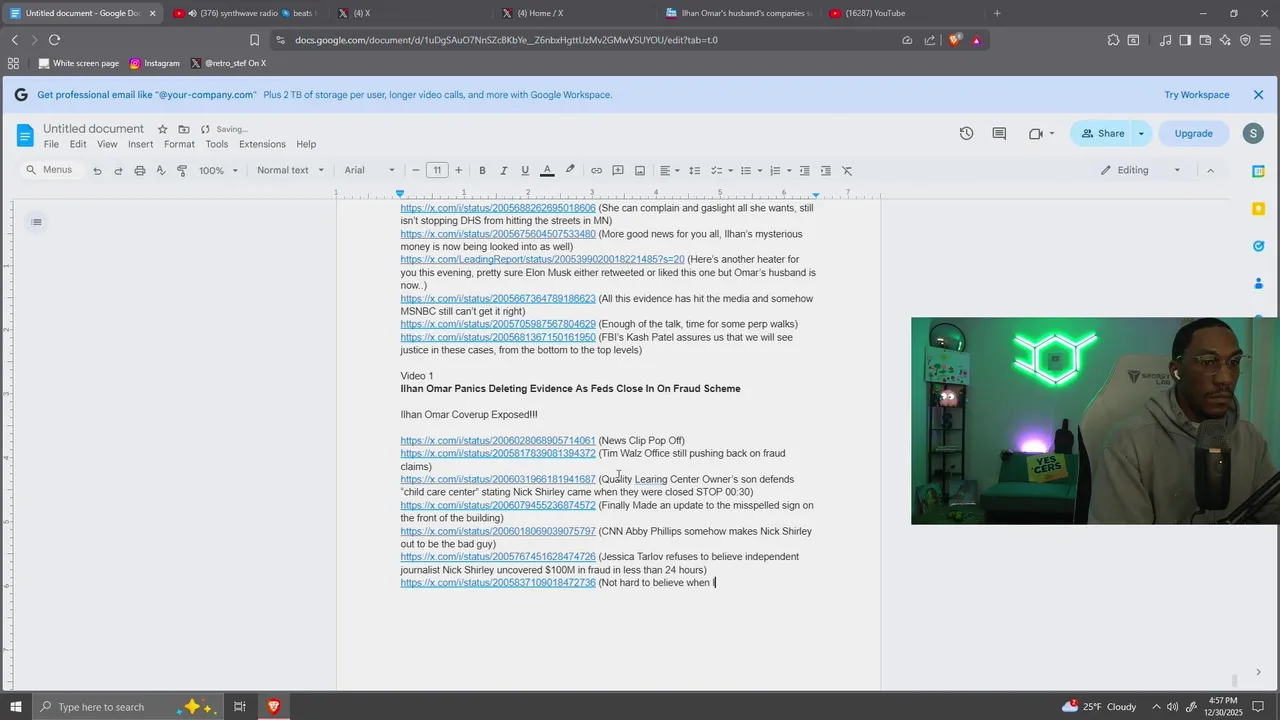Open the Format menu
The image size is (1280, 720).
180,145
